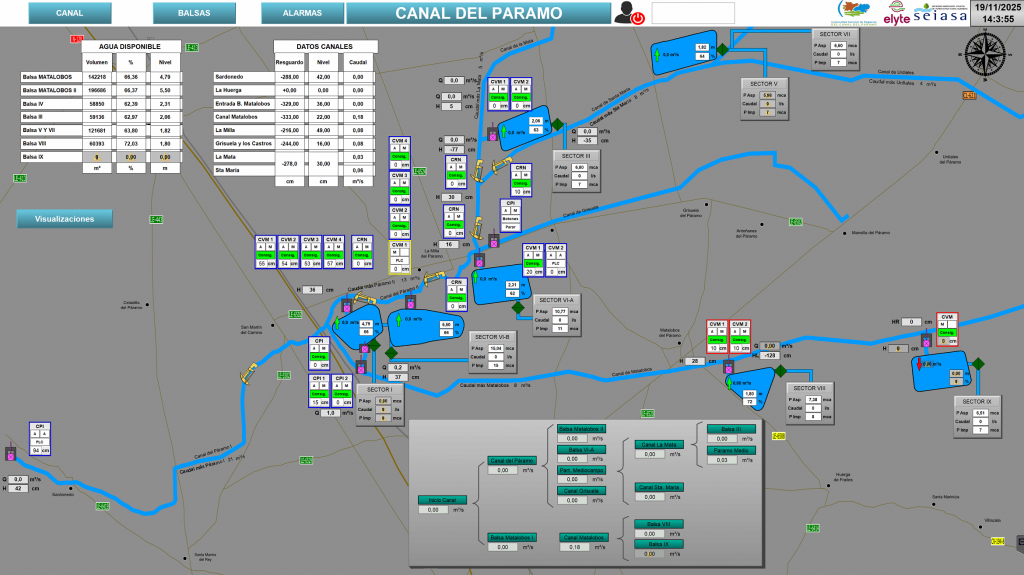1024x575 pixels.
Task: Open the CANAL menu tab
Action: pos(70,13)
